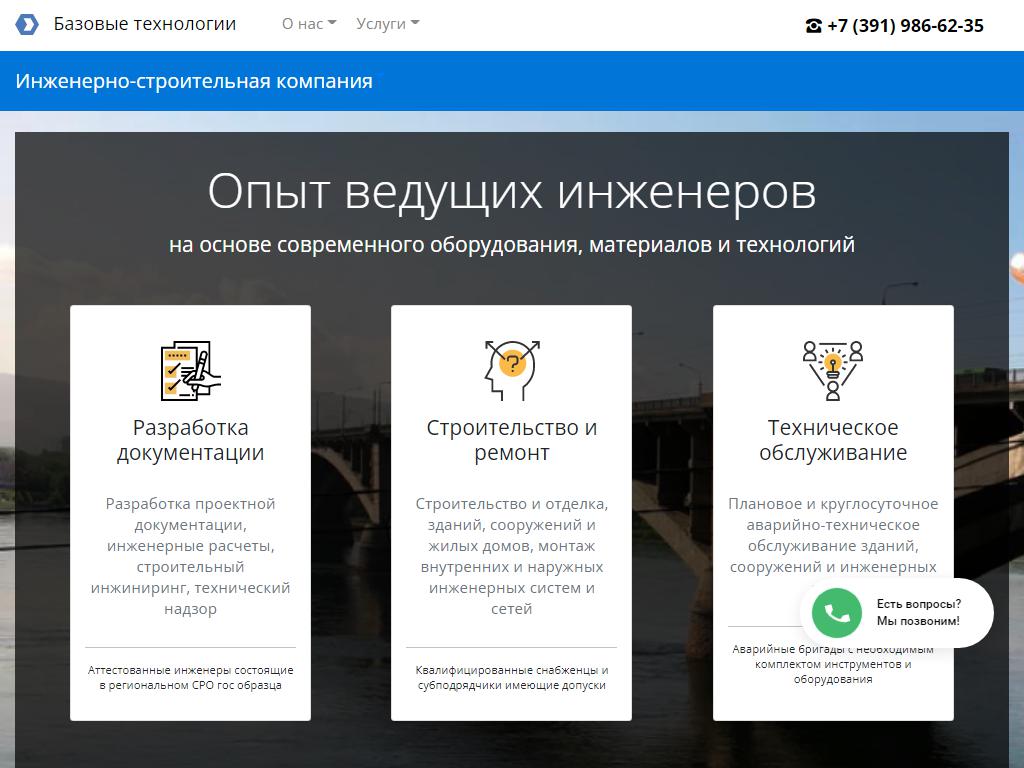Click the blue hexagon company logo

coord(27,25)
